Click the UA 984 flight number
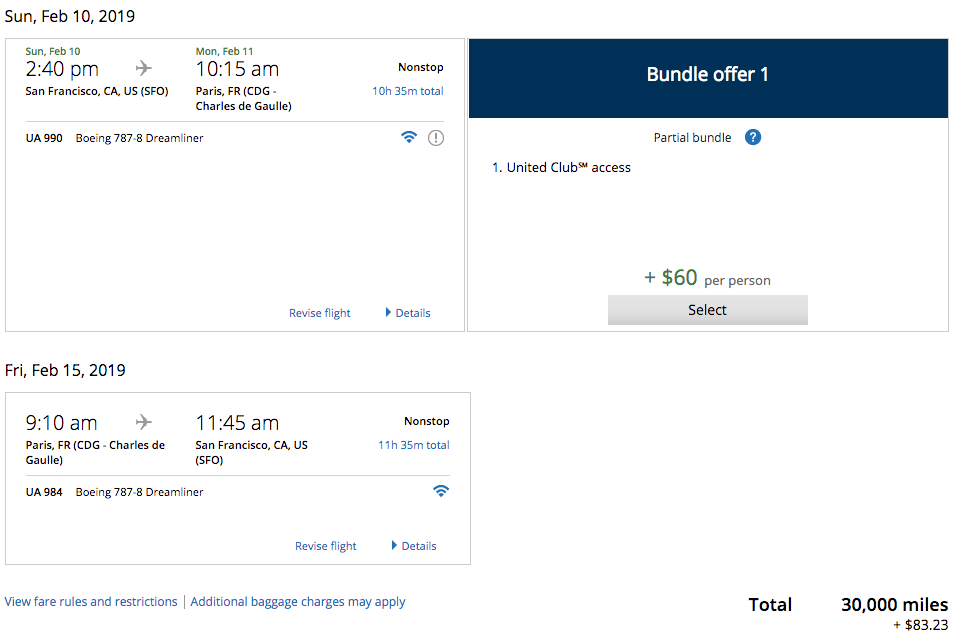 point(44,492)
